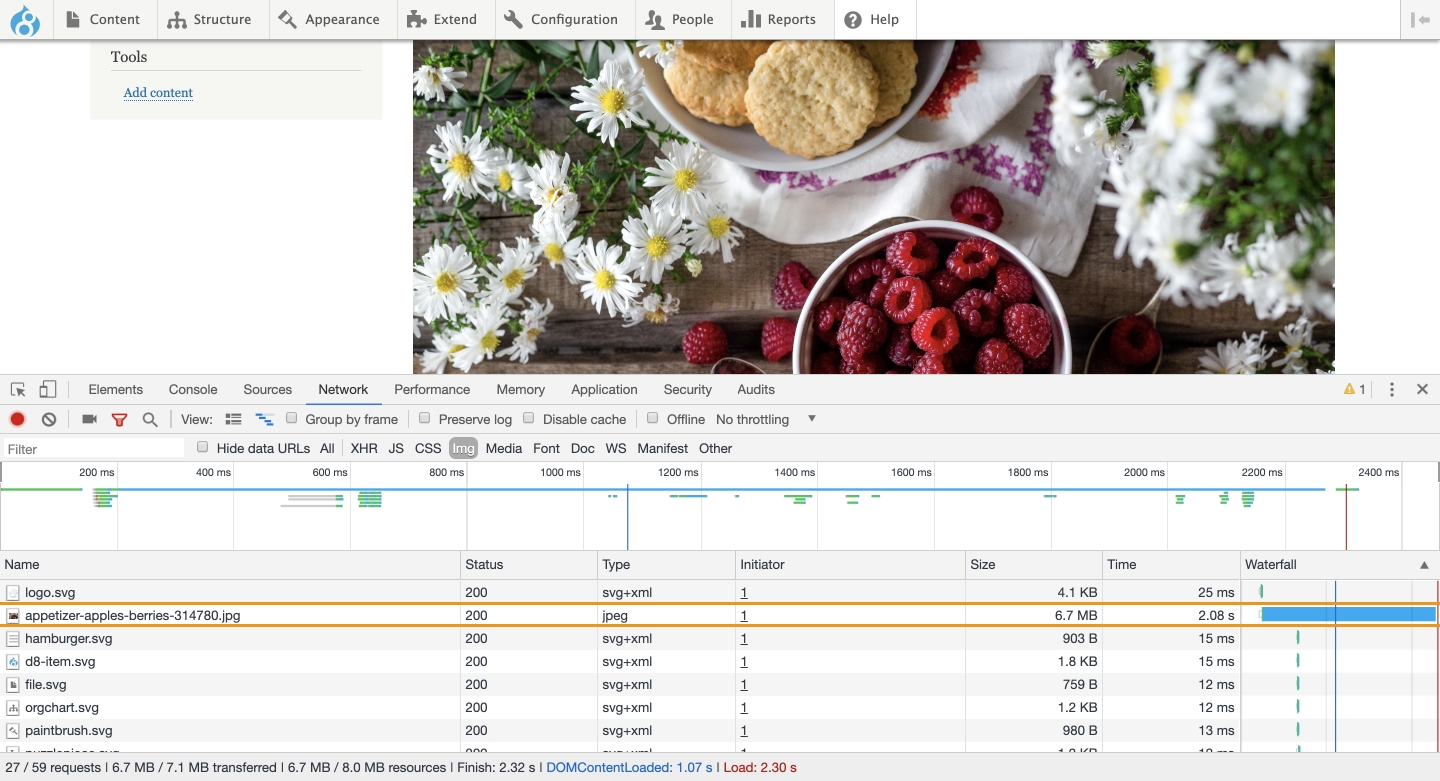Viewport: 1440px width, 781px height.
Task: Toggle the network filter funnel icon
Action: (119, 419)
